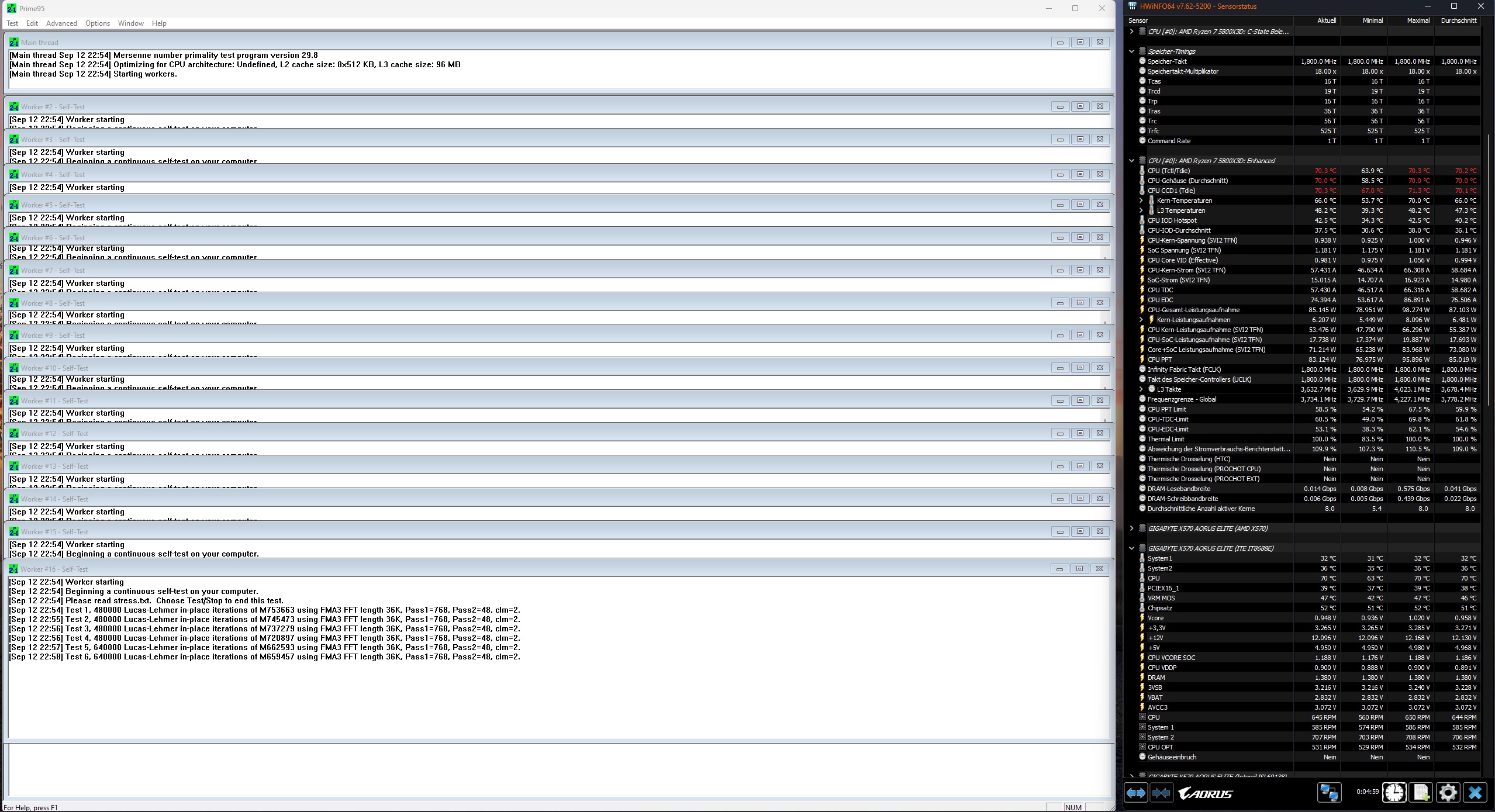The height and width of the screenshot is (812, 1495).
Task: Click the shrink-layout arrows button in HWiNFO
Action: pos(1161,793)
